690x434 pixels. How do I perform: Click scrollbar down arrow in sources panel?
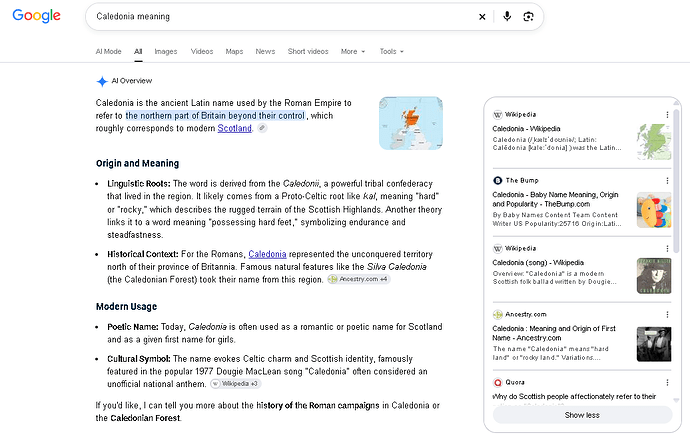click(x=676, y=401)
